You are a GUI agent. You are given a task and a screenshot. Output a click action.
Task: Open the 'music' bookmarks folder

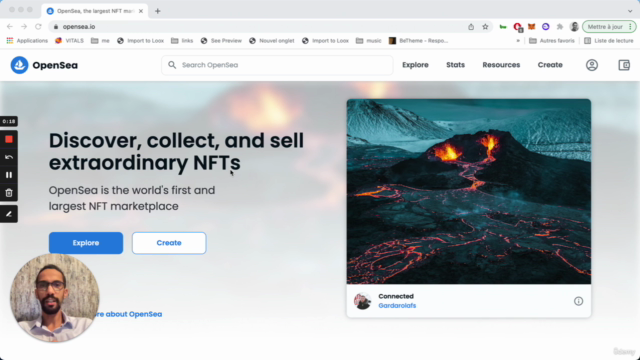coord(369,41)
